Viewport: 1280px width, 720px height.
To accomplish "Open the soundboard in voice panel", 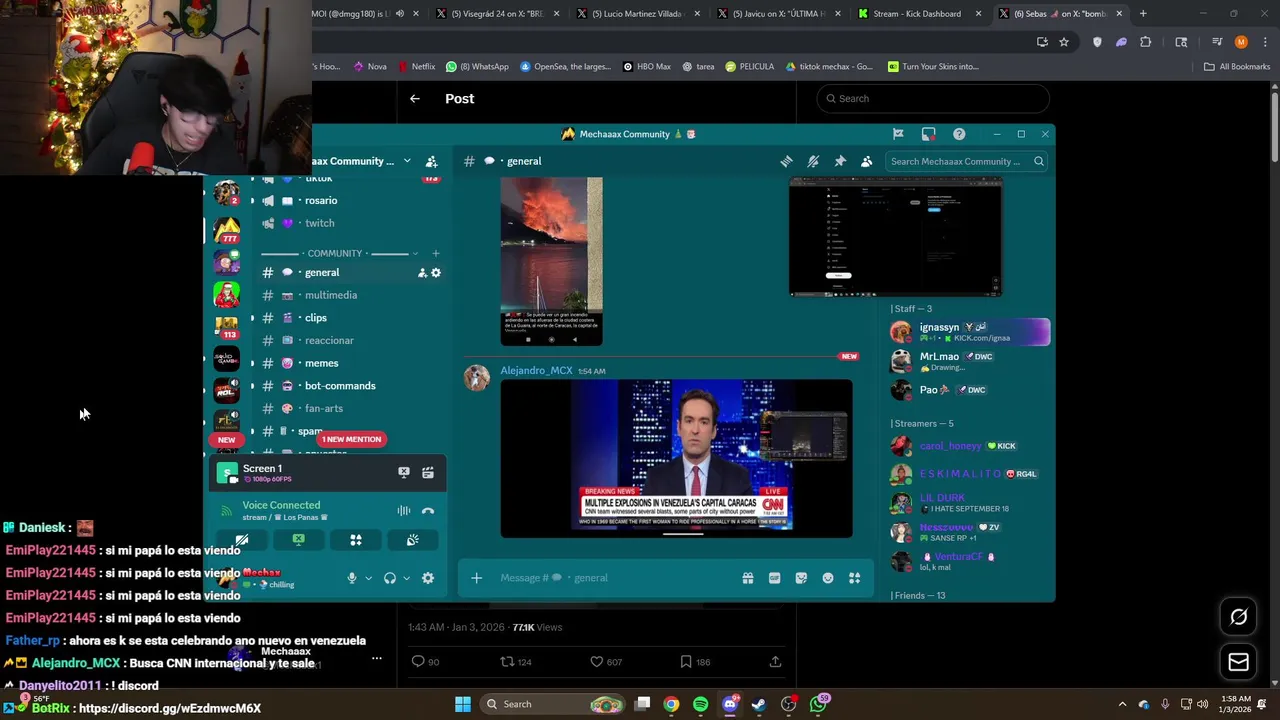I will tap(412, 540).
